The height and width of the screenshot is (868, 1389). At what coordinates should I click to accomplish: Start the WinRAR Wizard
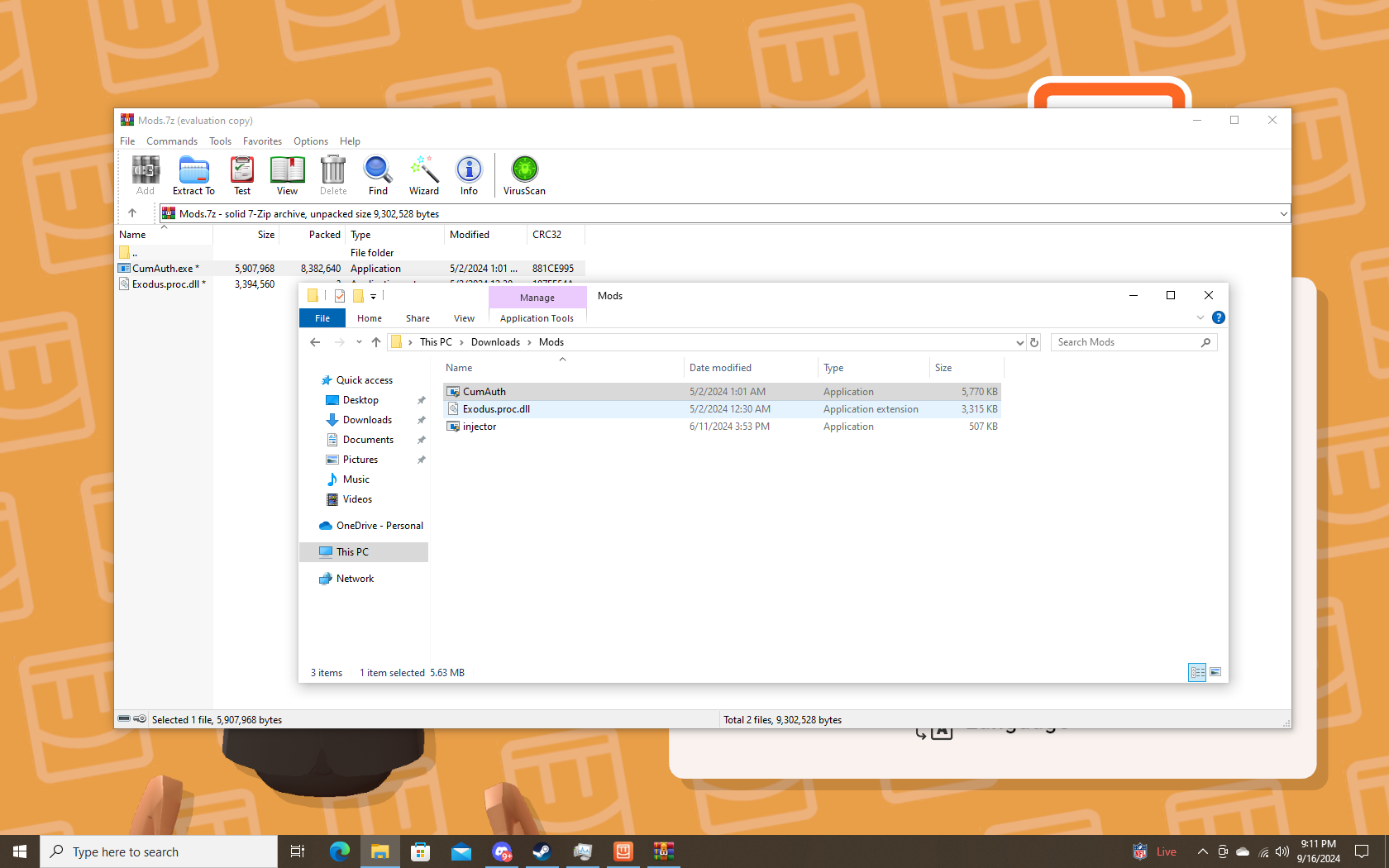pos(424,175)
